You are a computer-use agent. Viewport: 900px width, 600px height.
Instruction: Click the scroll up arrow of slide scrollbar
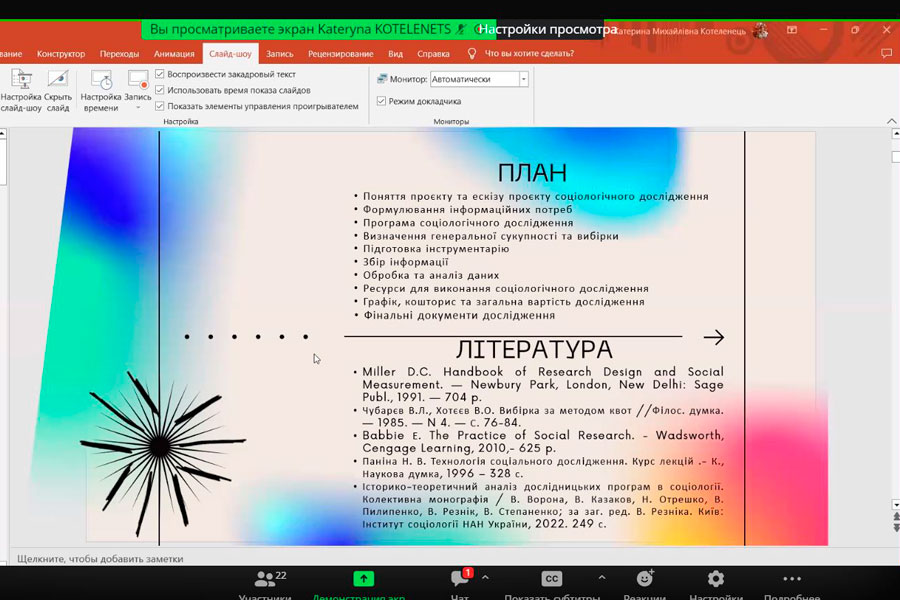tap(895, 134)
